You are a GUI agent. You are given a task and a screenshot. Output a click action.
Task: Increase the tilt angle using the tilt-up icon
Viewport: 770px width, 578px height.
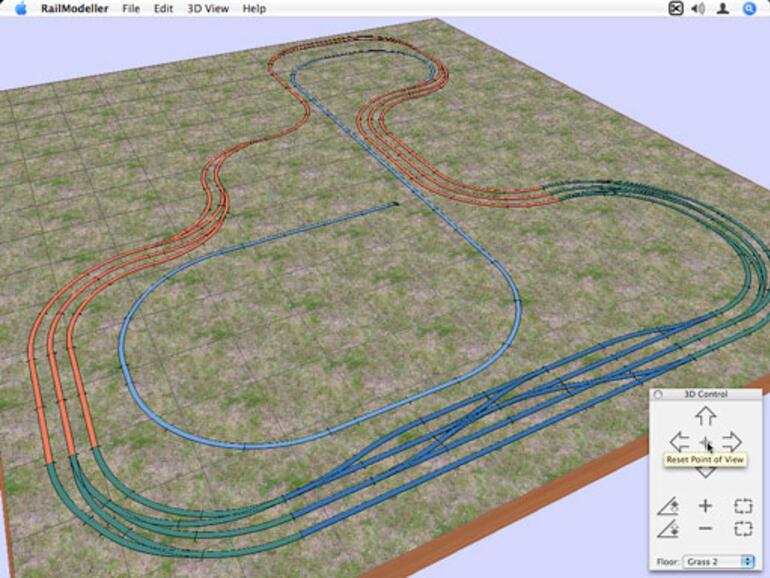click(668, 506)
